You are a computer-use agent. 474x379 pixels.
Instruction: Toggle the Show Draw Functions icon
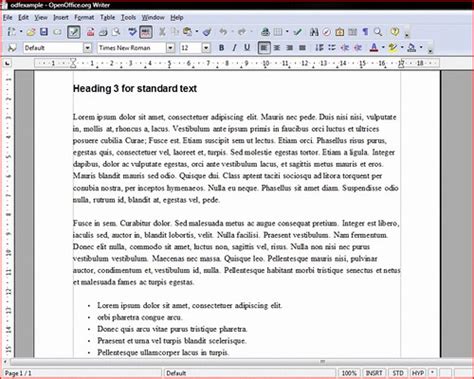[297, 32]
